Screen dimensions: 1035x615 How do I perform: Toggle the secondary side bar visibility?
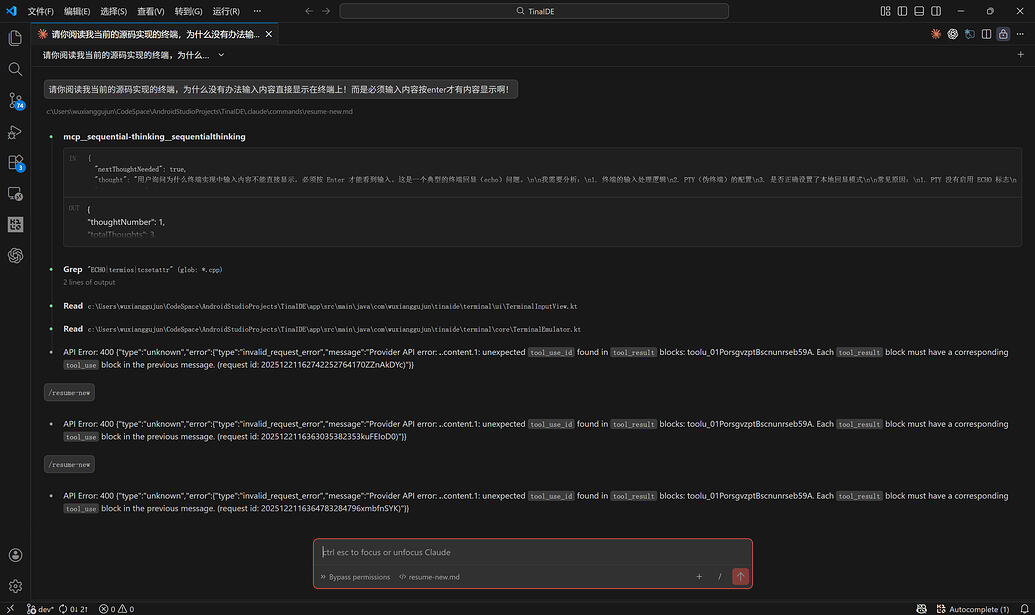[936, 11]
